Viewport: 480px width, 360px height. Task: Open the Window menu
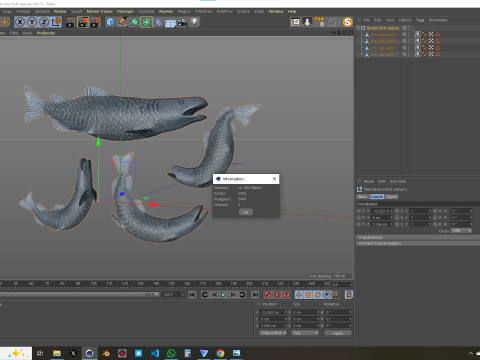(x=276, y=11)
